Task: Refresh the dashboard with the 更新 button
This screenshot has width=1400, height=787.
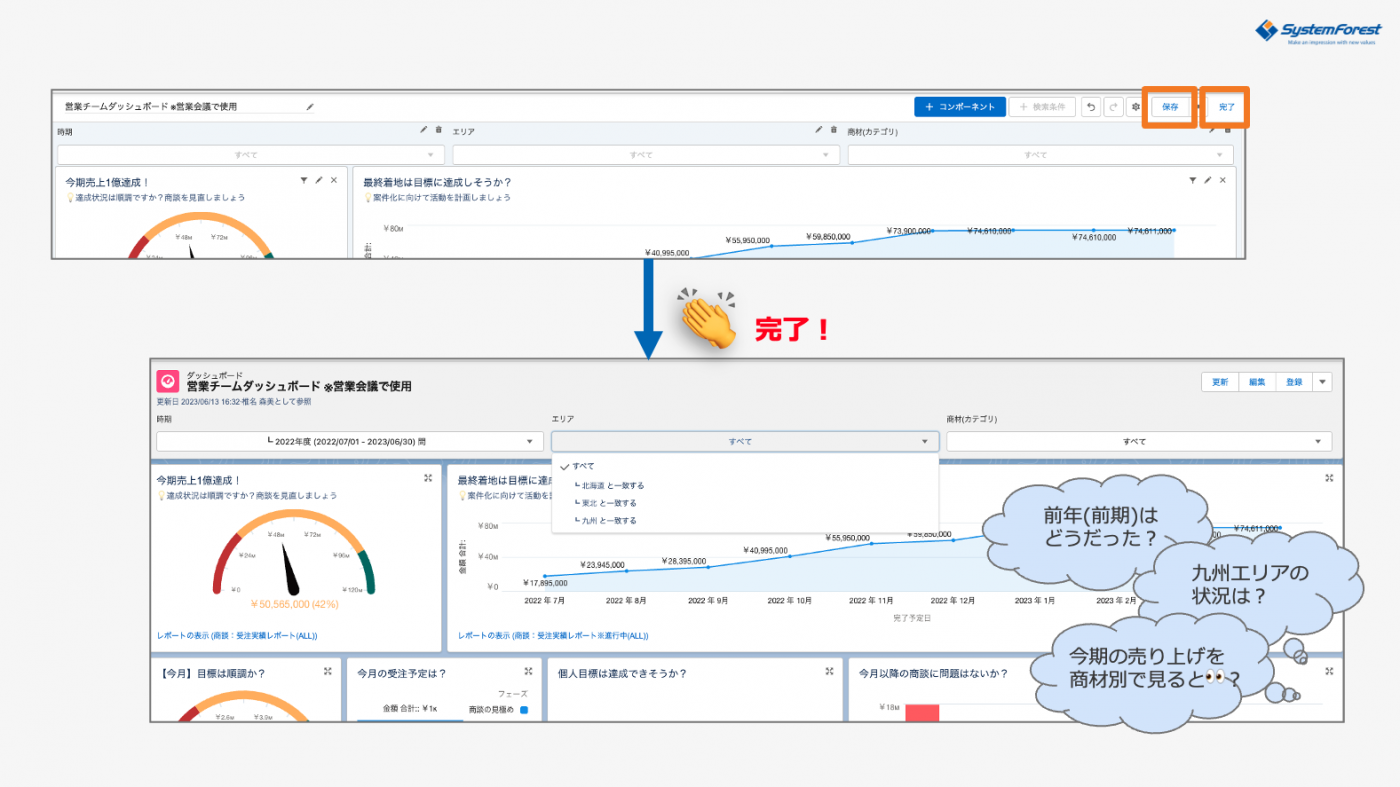Action: coord(1220,382)
